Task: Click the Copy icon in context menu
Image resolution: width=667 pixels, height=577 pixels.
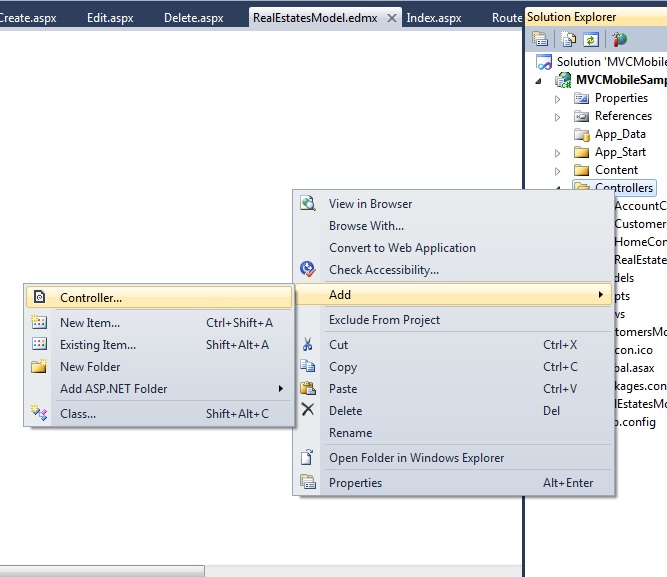Action: pyautogui.click(x=307, y=366)
